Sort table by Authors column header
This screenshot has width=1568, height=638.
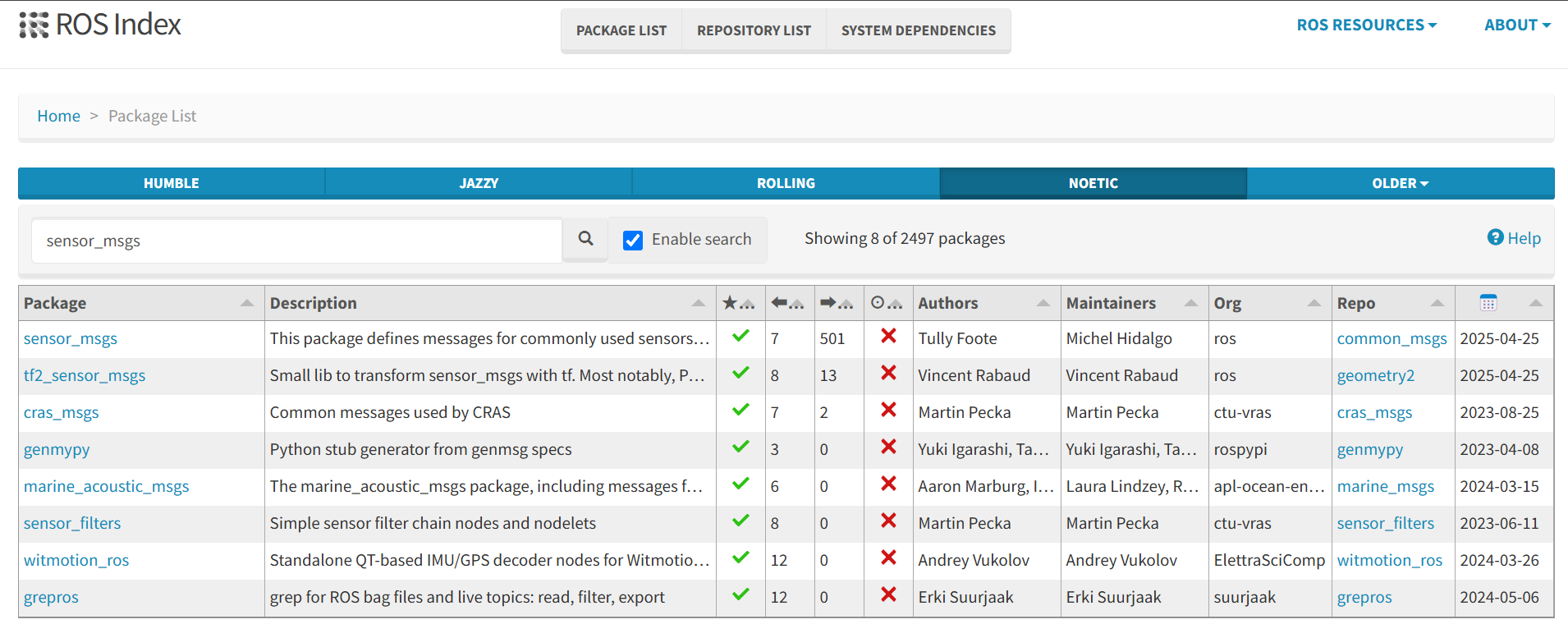987,303
